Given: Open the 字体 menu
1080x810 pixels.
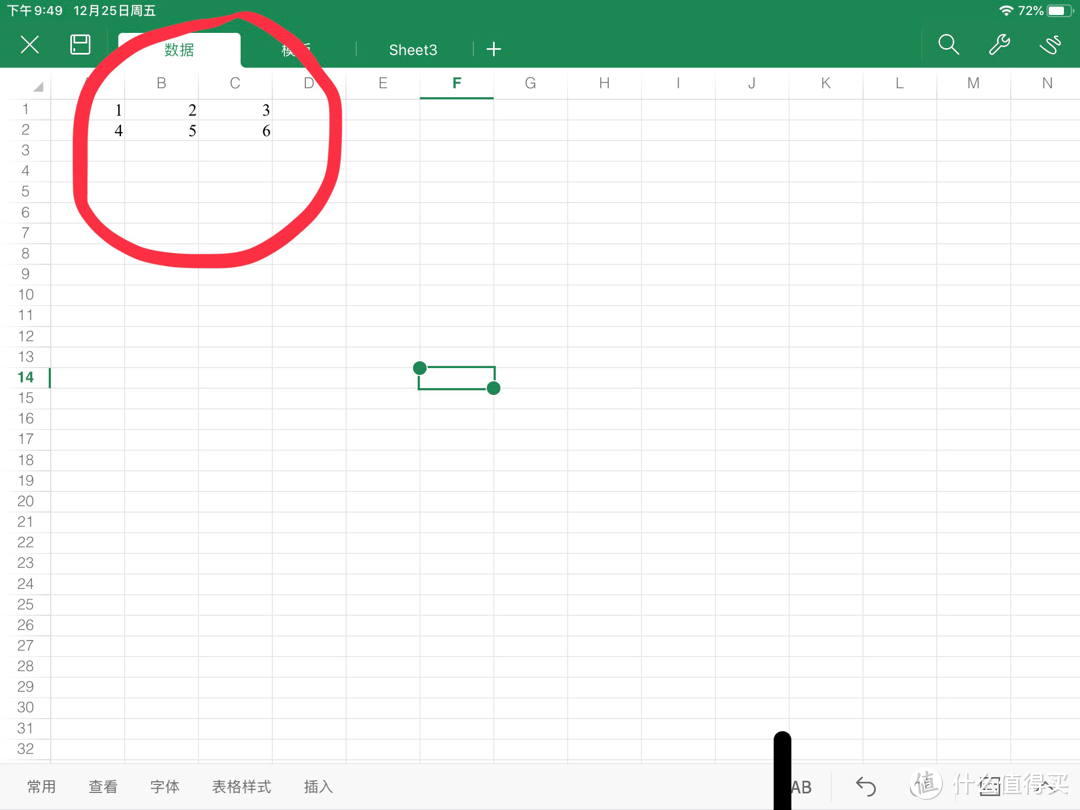Looking at the screenshot, I should click(x=165, y=787).
